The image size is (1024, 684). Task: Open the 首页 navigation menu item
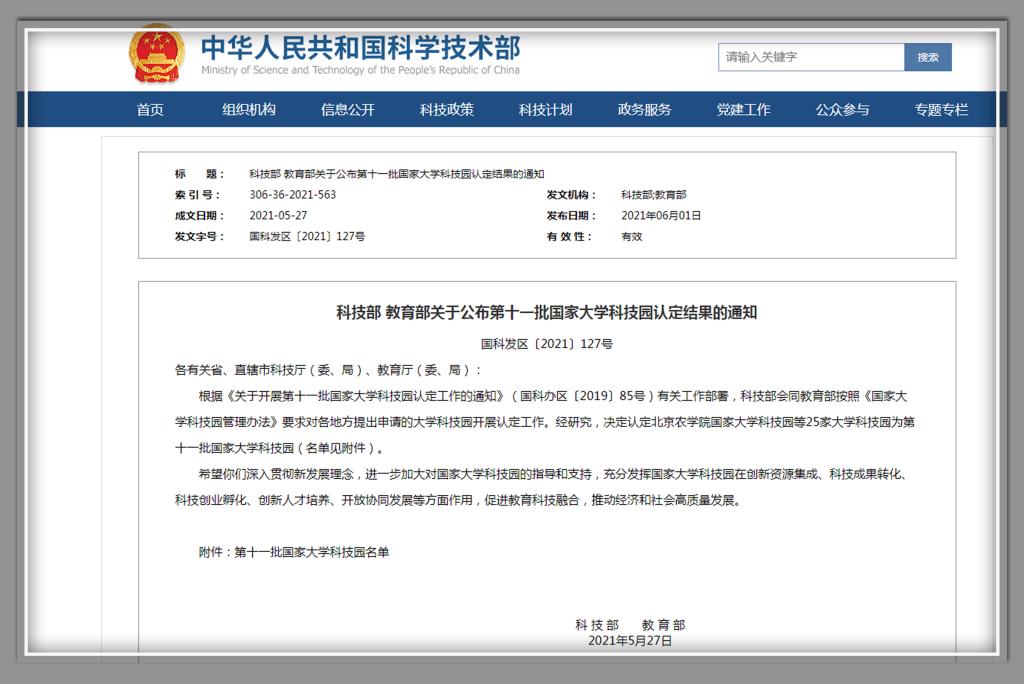pos(150,110)
